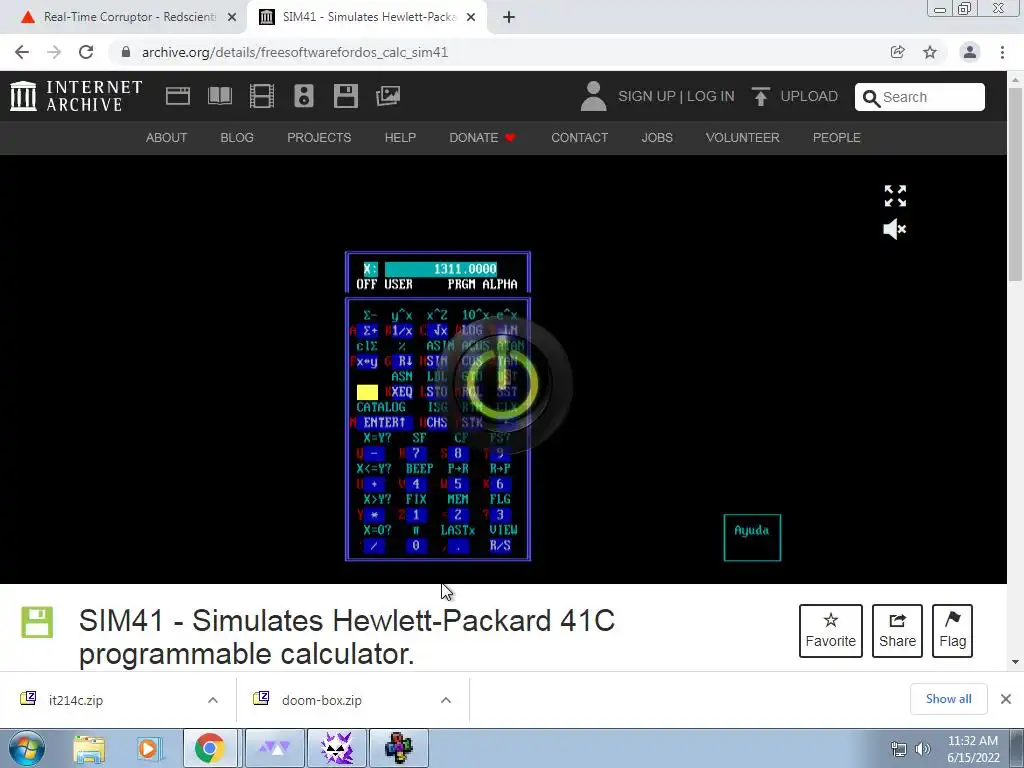Open the Web archive icon
Screen dimensions: 1024x768
tap(178, 96)
